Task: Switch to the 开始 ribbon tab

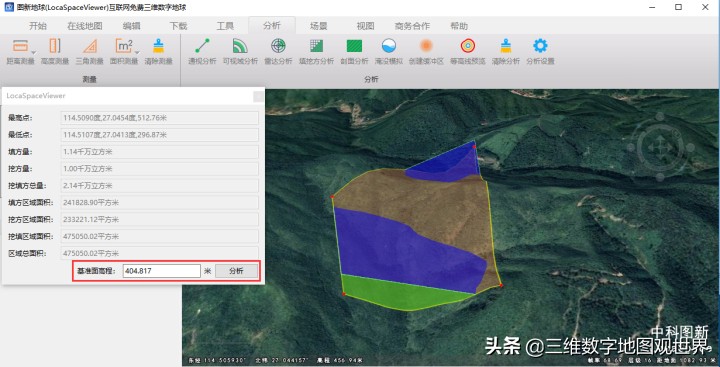Action: [x=38, y=26]
